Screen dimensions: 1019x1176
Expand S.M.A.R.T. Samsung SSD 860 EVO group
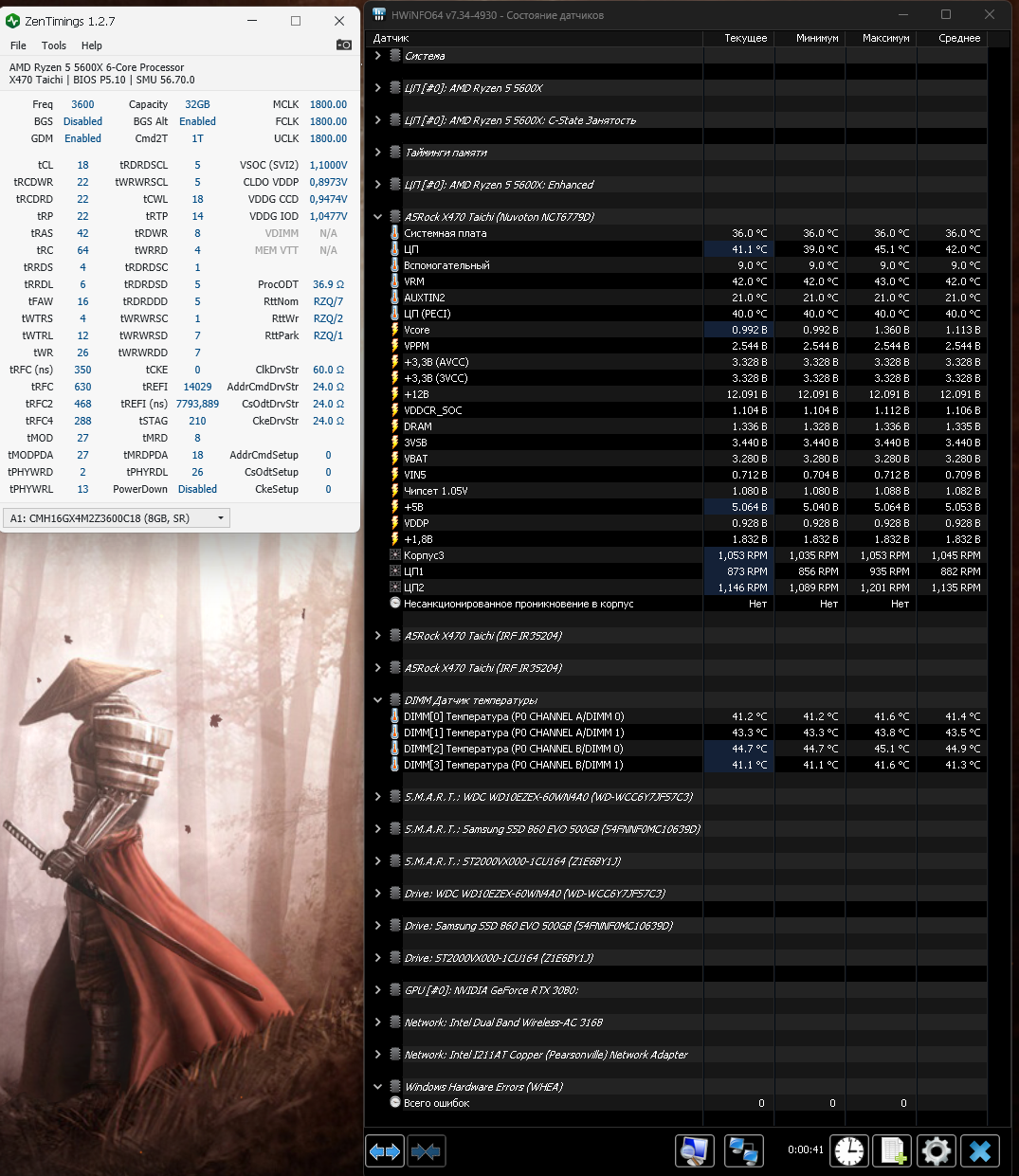pos(377,829)
